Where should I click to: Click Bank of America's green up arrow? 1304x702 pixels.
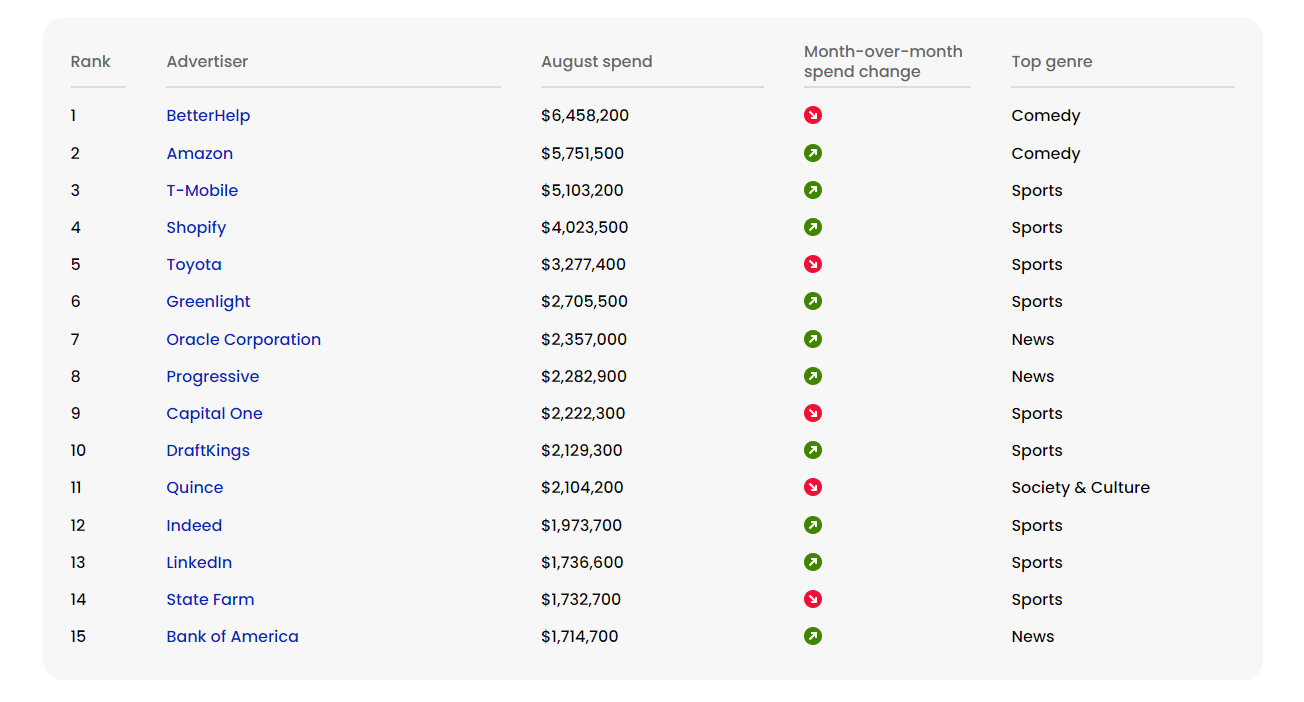pyautogui.click(x=813, y=636)
